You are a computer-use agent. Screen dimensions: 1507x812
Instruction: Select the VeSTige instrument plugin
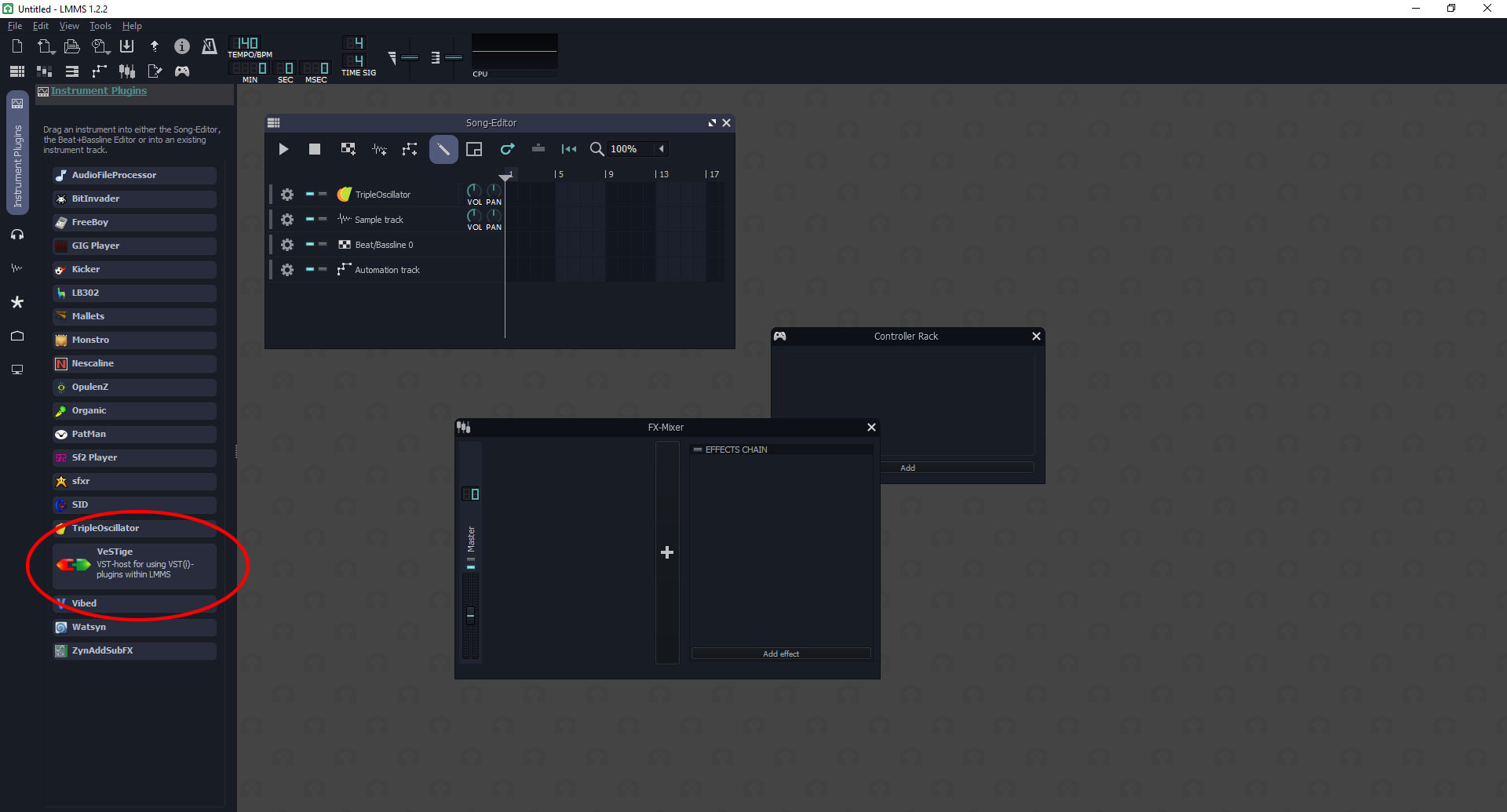pos(134,565)
